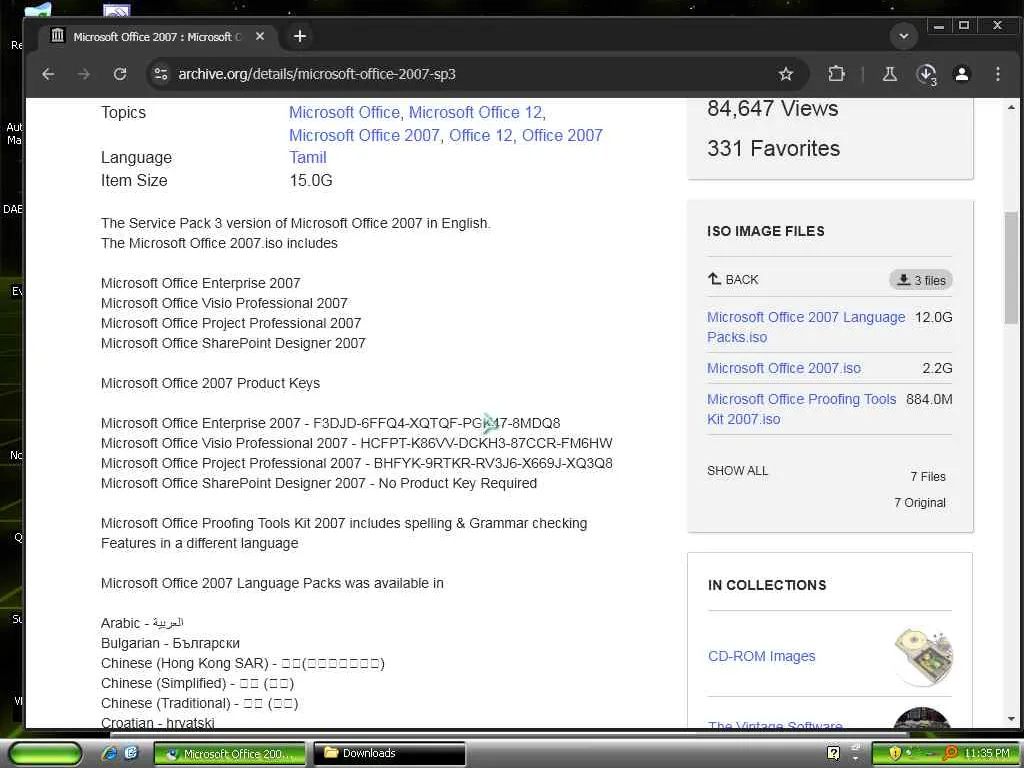Download Microsoft Office 2007 Language Packs.iso

pos(806,327)
